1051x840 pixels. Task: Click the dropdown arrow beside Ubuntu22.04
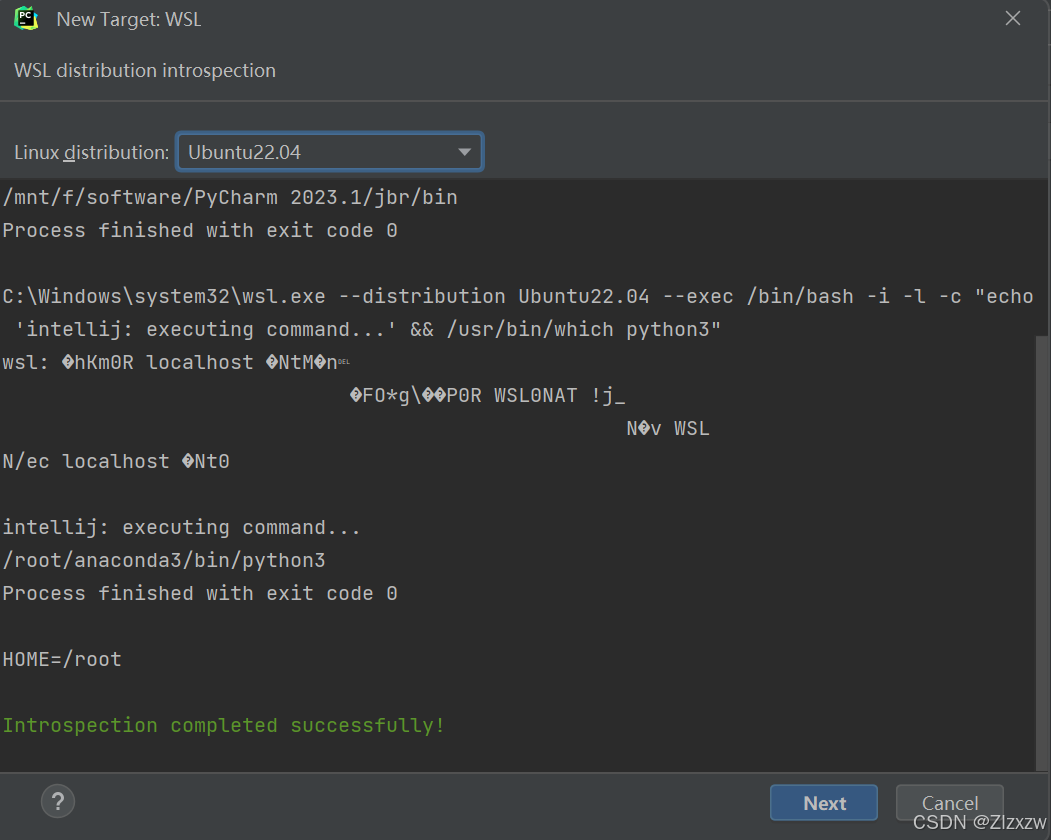(463, 151)
